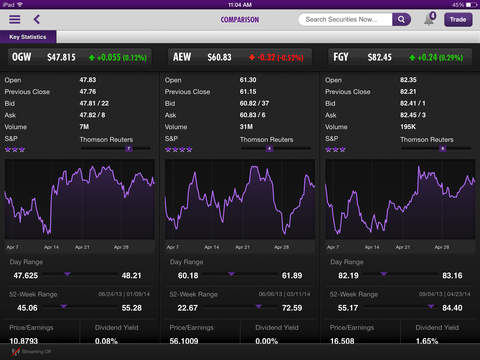The width and height of the screenshot is (480, 360).
Task: Select FGY 52-week high 84.40
Action: pos(452,308)
